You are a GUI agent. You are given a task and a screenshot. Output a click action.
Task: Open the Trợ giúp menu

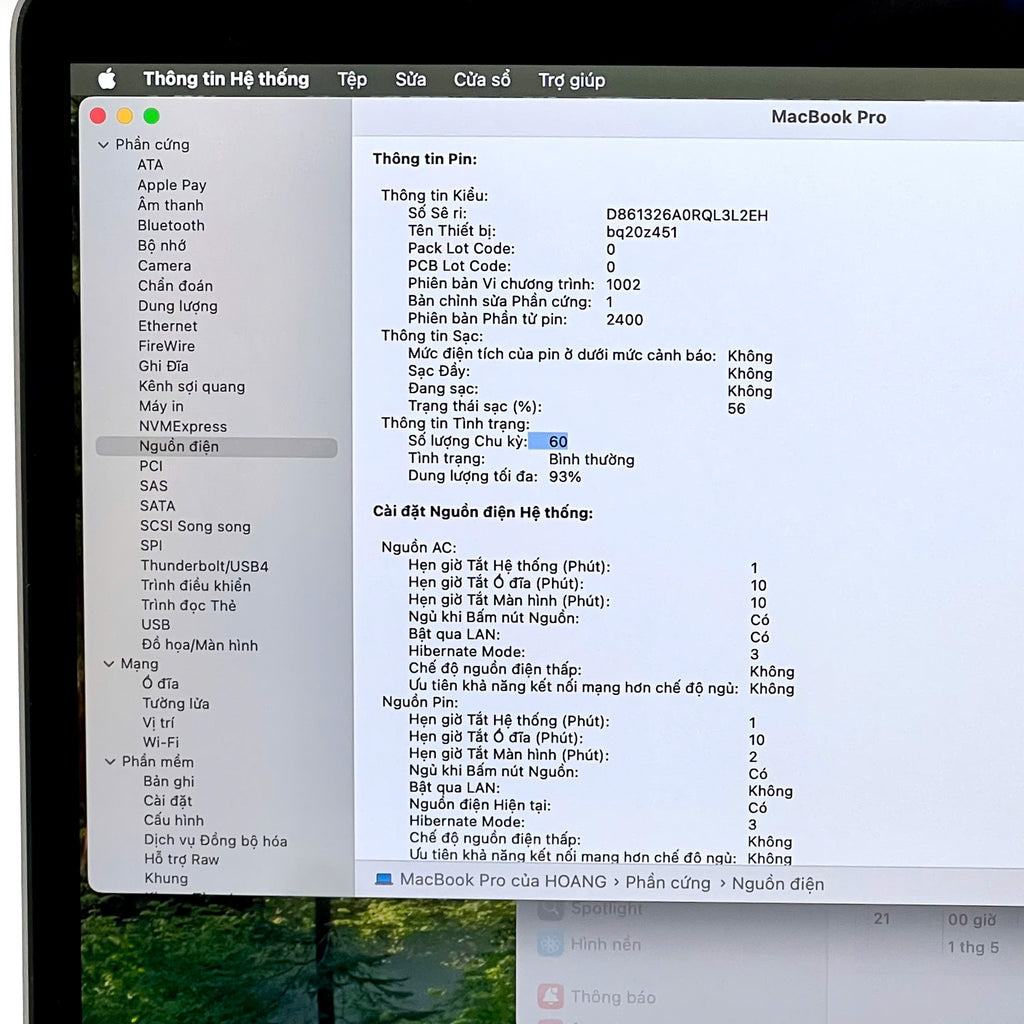(571, 80)
